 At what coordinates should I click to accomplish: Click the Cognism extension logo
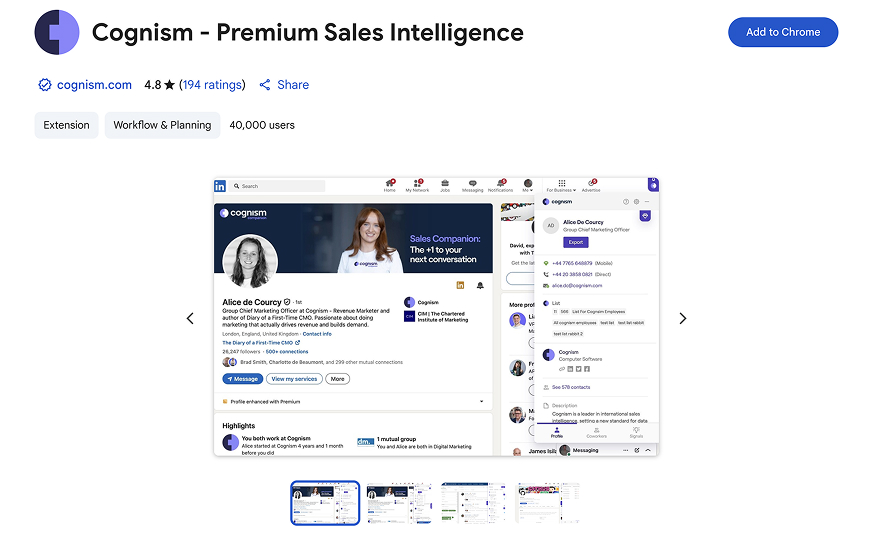[57, 32]
